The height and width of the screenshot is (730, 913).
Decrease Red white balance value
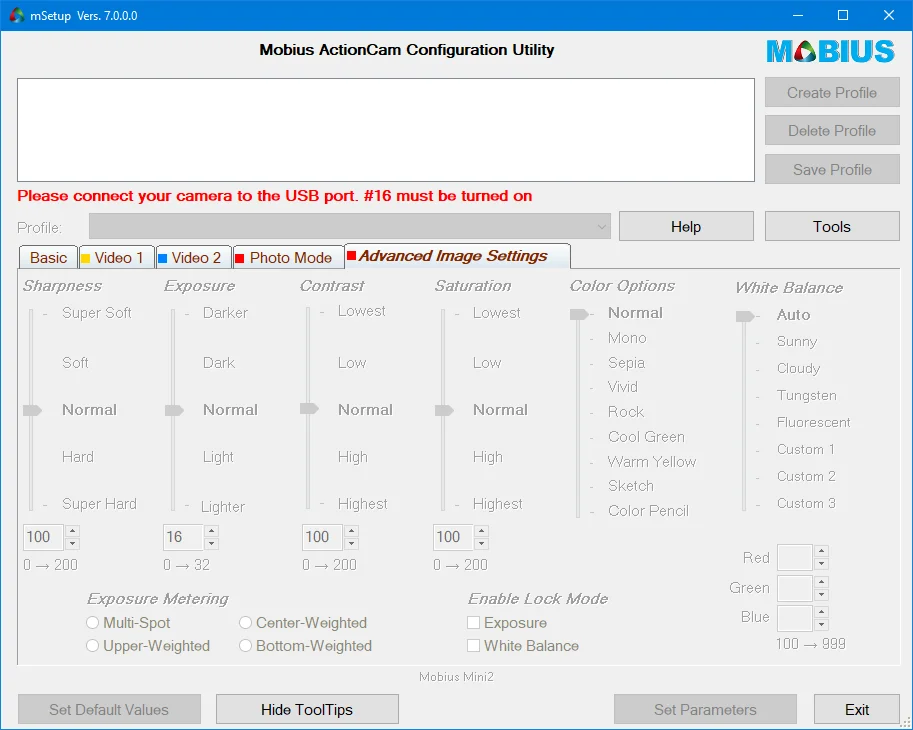click(x=821, y=564)
